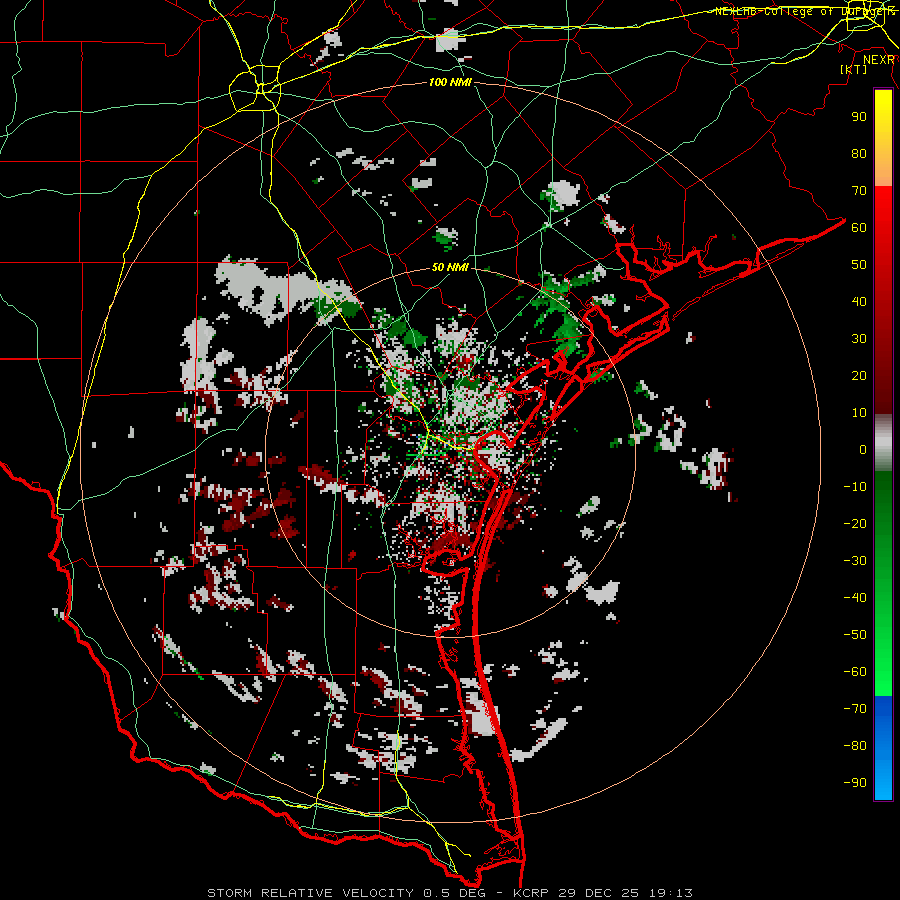Click the 40 label on velocity scale
This screenshot has height=900, width=900.
point(859,302)
